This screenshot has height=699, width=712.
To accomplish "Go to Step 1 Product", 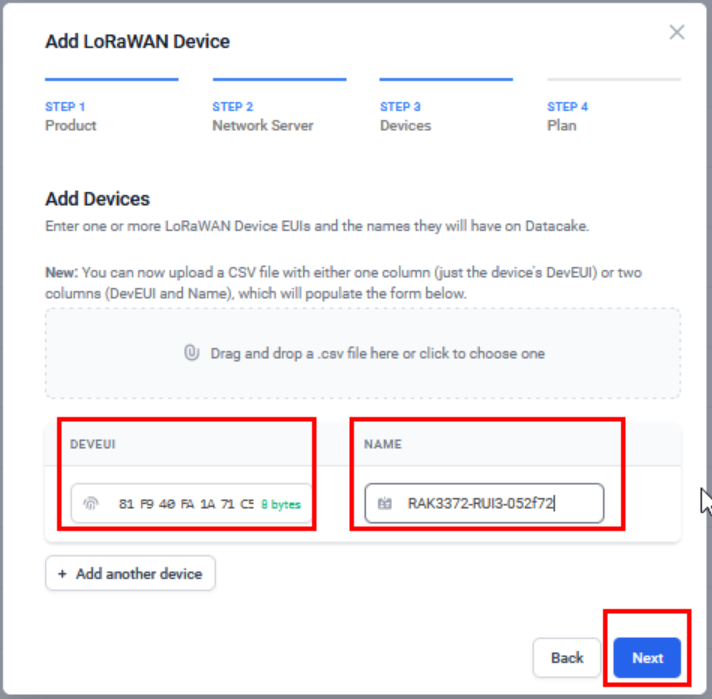I will coord(70,116).
